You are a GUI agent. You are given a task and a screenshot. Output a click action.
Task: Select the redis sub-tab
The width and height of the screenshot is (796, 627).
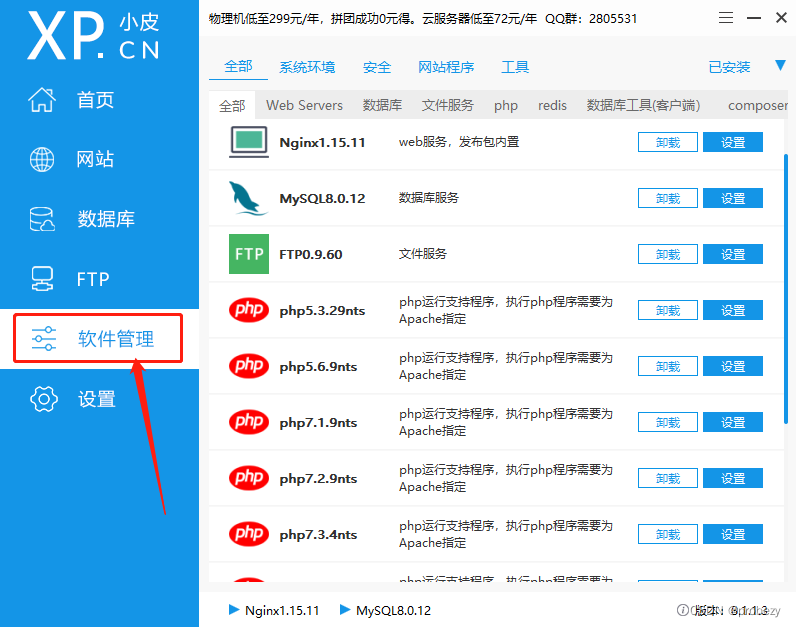click(552, 106)
